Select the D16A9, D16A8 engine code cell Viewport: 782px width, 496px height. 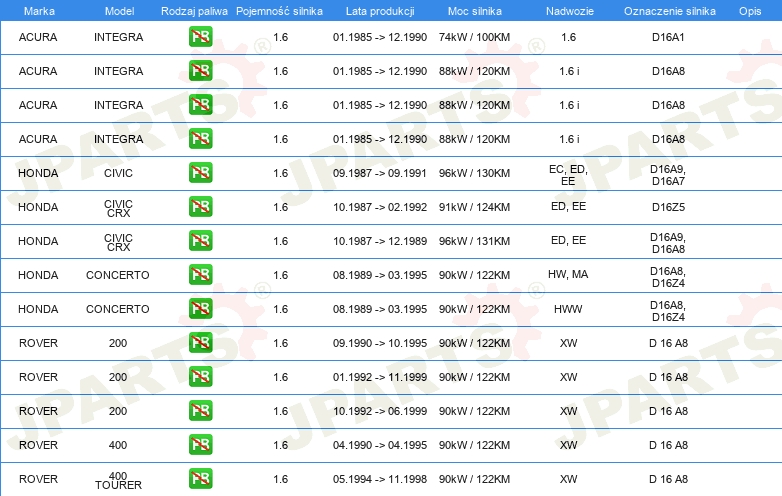click(668, 243)
